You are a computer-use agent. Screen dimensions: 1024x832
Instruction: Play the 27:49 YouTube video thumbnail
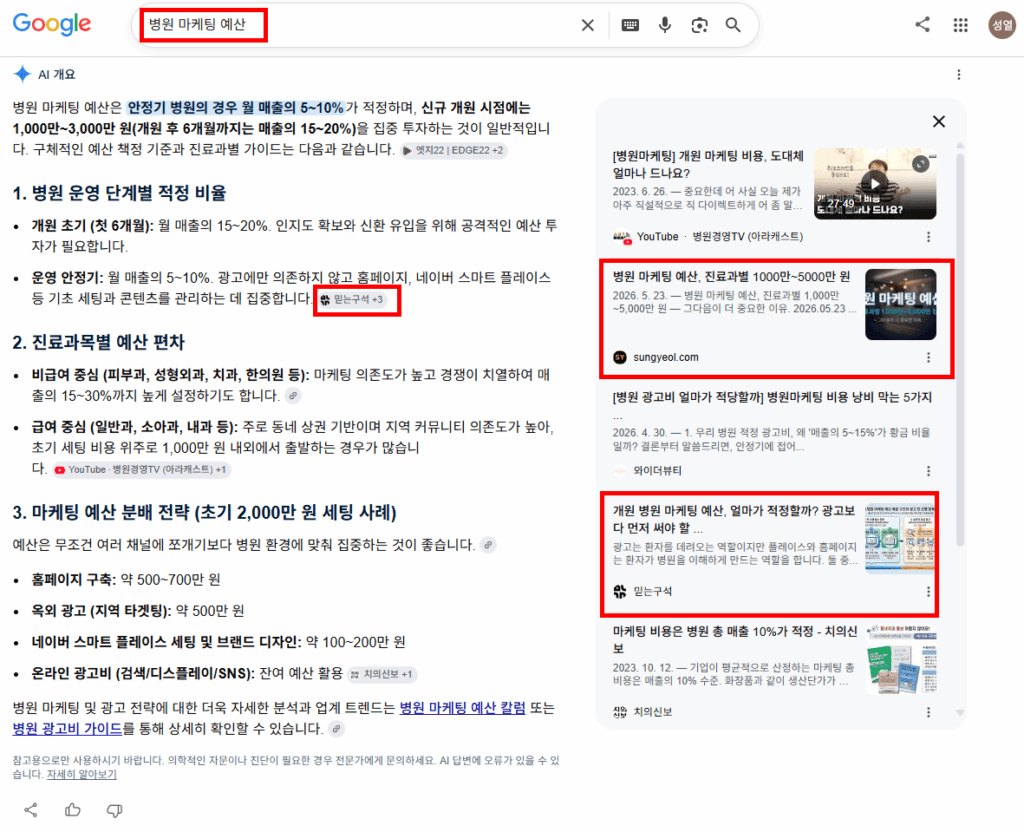875,184
